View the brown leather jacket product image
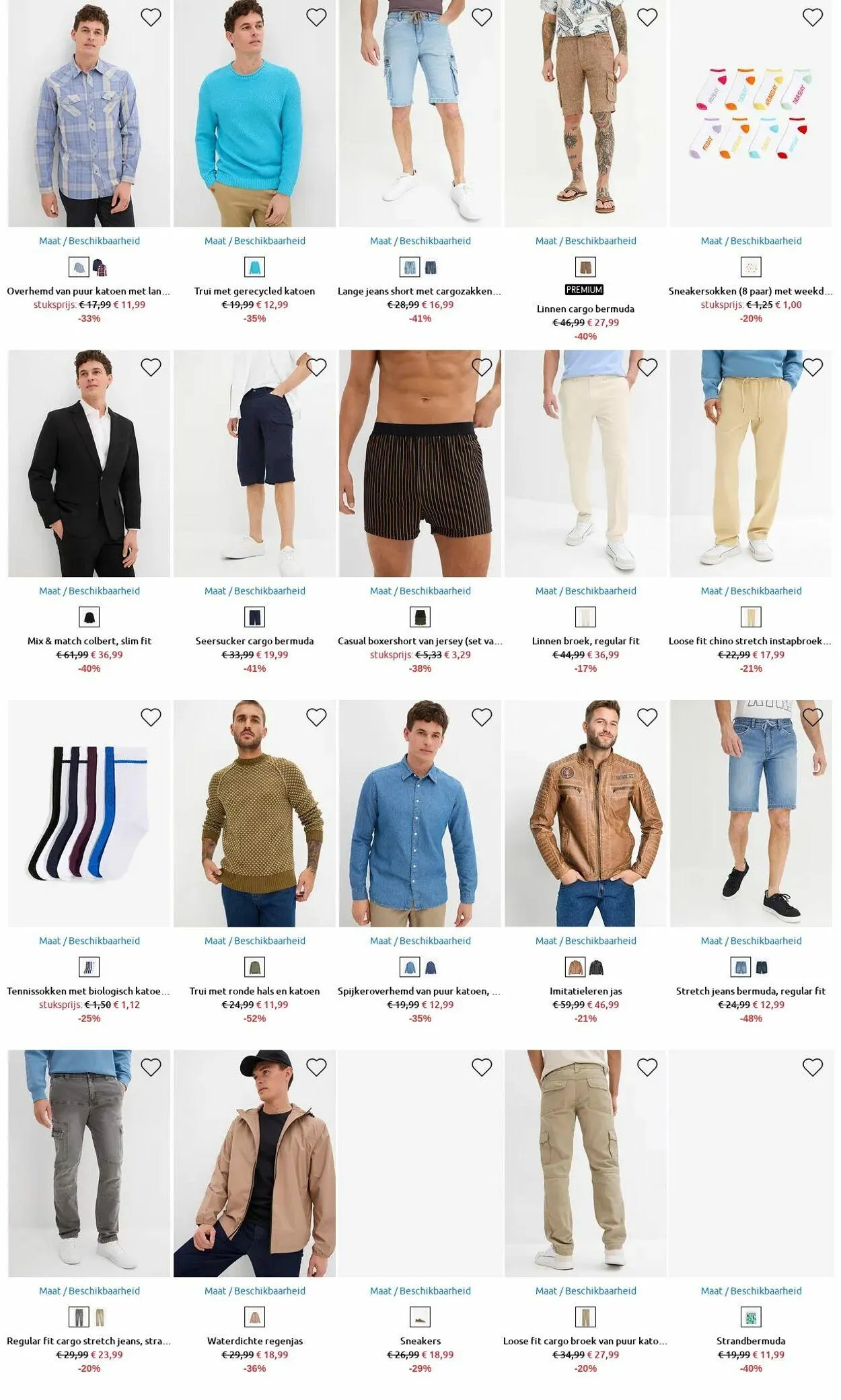 point(585,814)
